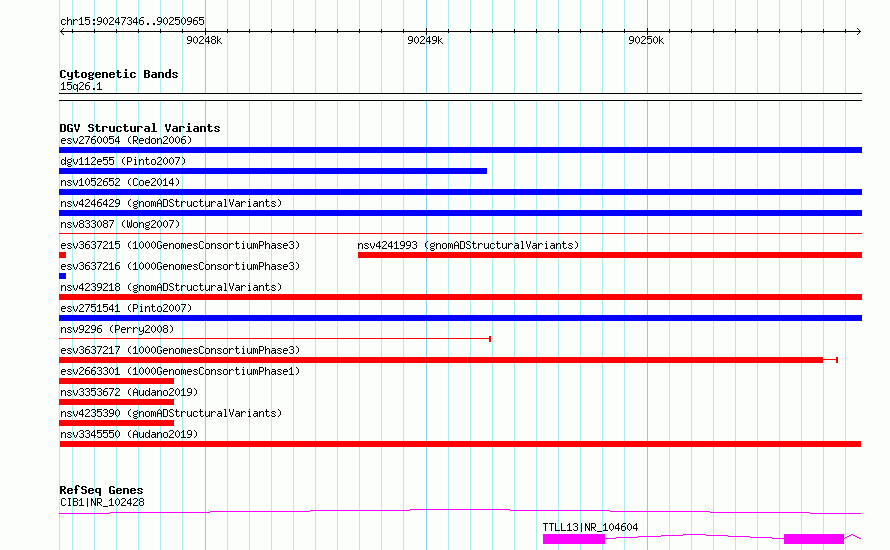The height and width of the screenshot is (550, 890).
Task: Select the nsv3345550 (Audano2019) label
Action: [129, 434]
